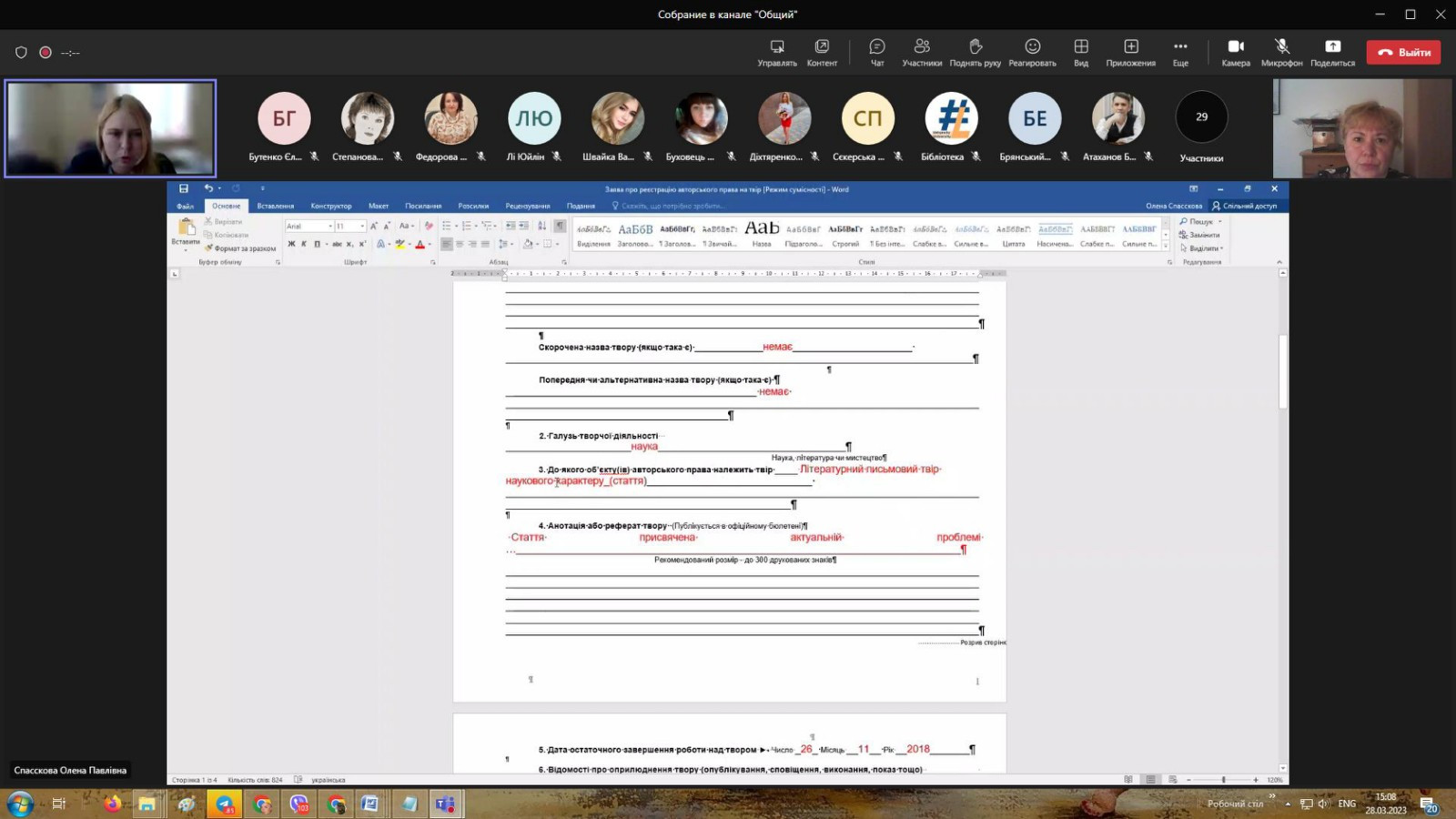Select participant Бутенко avatar
The height and width of the screenshot is (819, 1456).
click(284, 118)
